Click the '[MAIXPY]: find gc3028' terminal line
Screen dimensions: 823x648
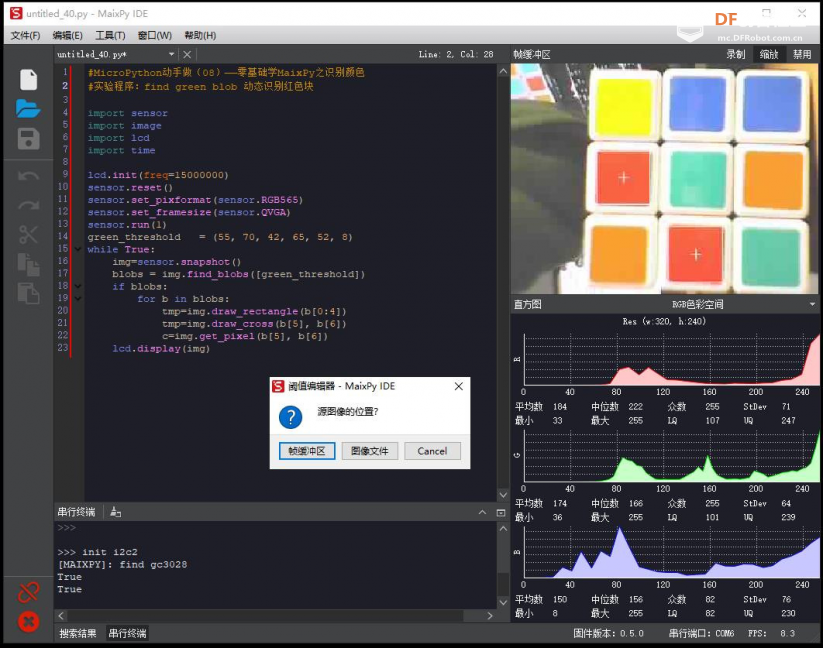[x=122, y=565]
